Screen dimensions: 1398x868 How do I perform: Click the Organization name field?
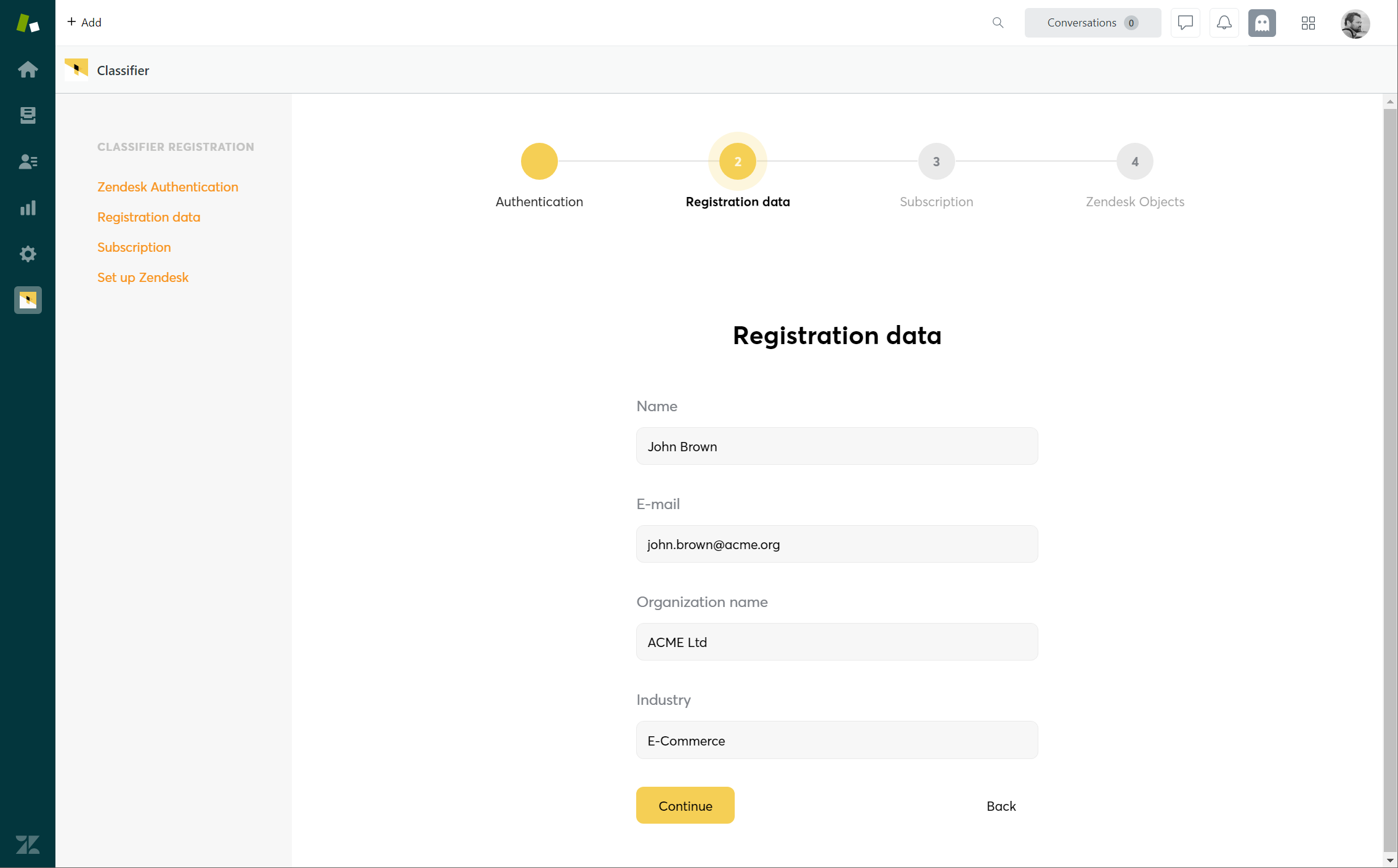837,642
